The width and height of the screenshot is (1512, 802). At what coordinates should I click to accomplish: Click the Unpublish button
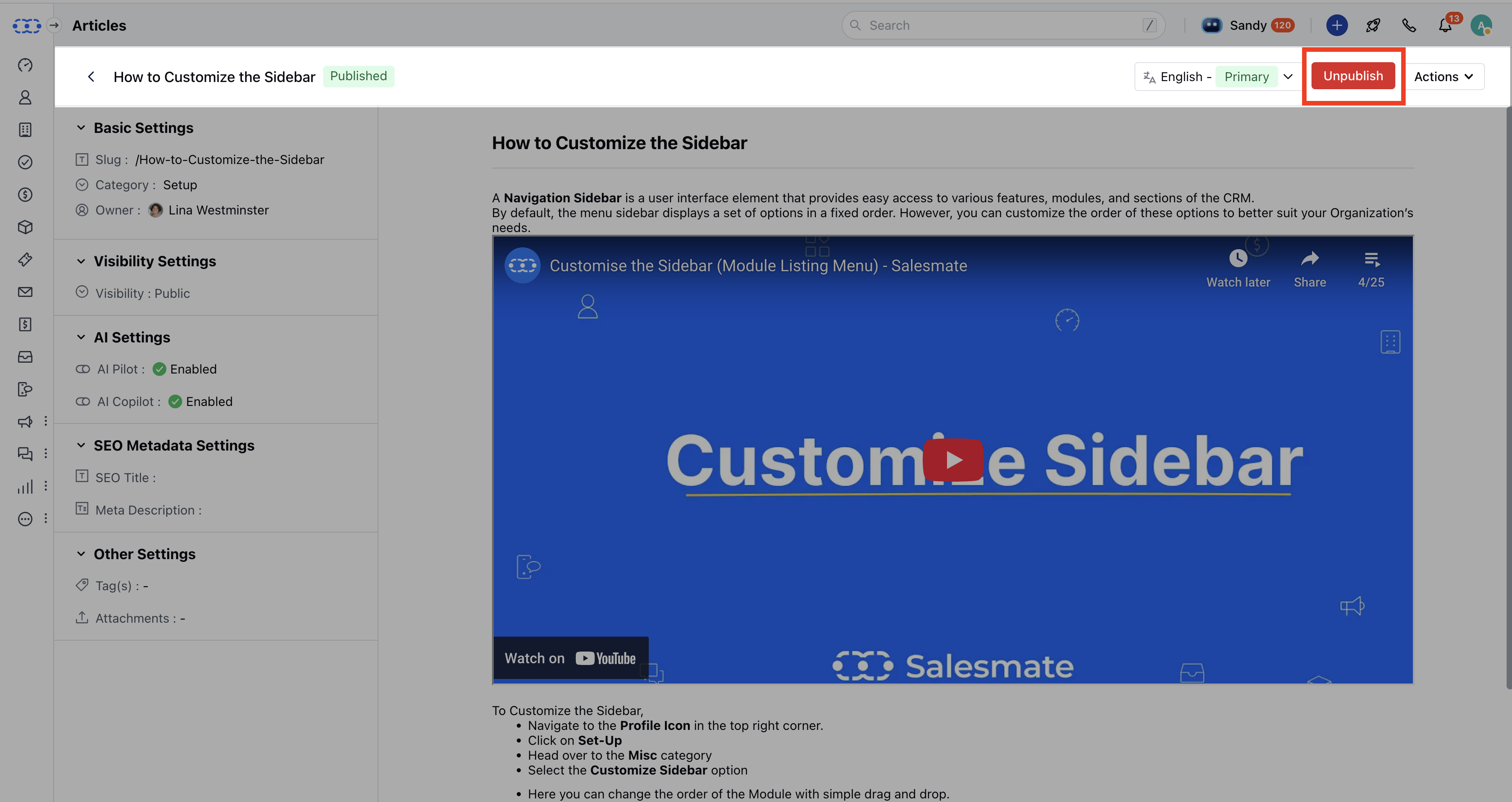coord(1353,76)
